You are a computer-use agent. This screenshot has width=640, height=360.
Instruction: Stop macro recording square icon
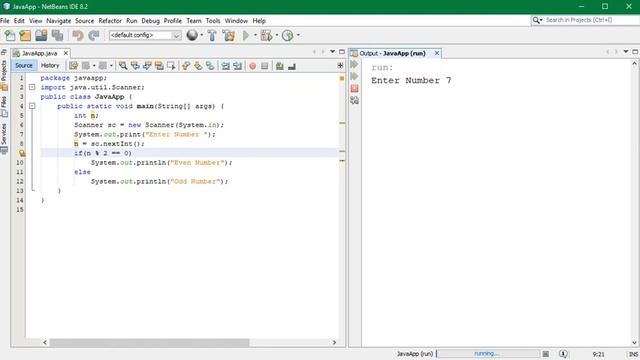pyautogui.click(x=264, y=66)
